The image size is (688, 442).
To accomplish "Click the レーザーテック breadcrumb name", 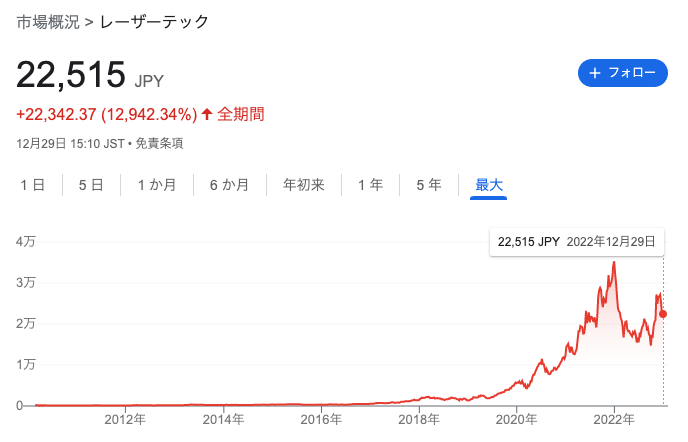I will point(154,22).
